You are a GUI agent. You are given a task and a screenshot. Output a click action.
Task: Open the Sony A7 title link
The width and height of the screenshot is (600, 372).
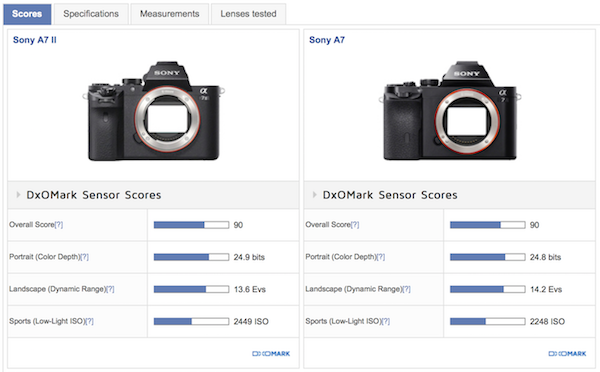(x=327, y=40)
